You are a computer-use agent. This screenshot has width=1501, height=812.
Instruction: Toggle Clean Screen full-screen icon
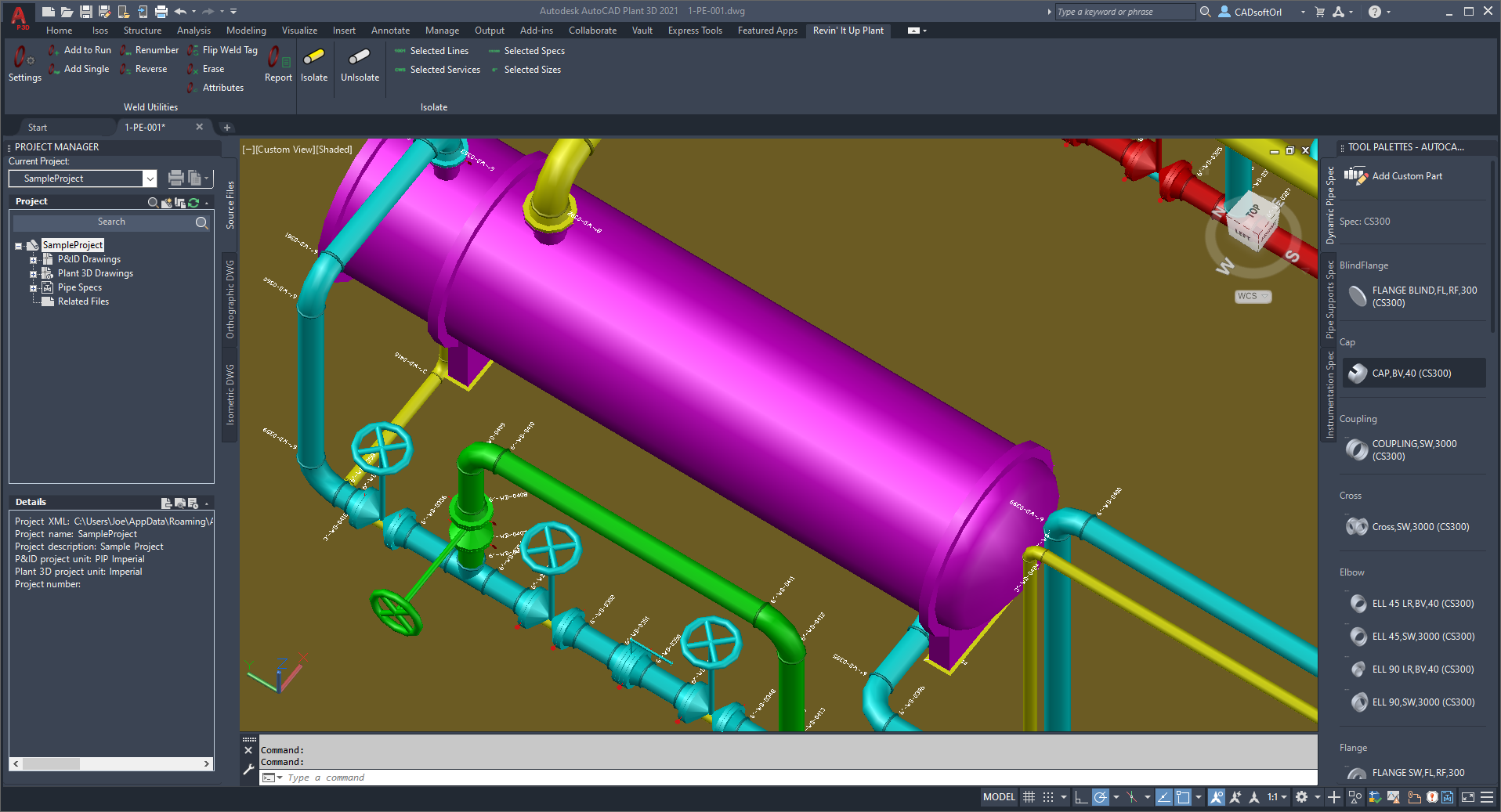(x=1467, y=797)
